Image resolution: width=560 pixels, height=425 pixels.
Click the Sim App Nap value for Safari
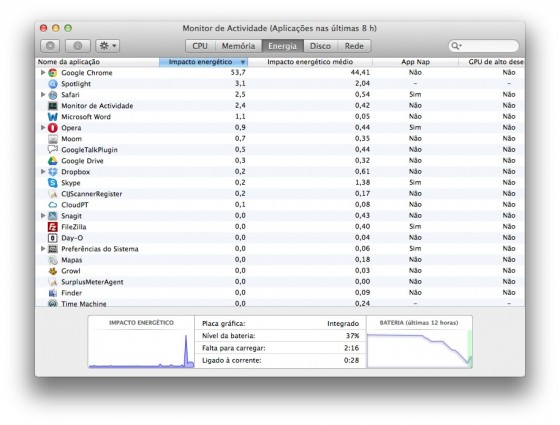(x=415, y=95)
